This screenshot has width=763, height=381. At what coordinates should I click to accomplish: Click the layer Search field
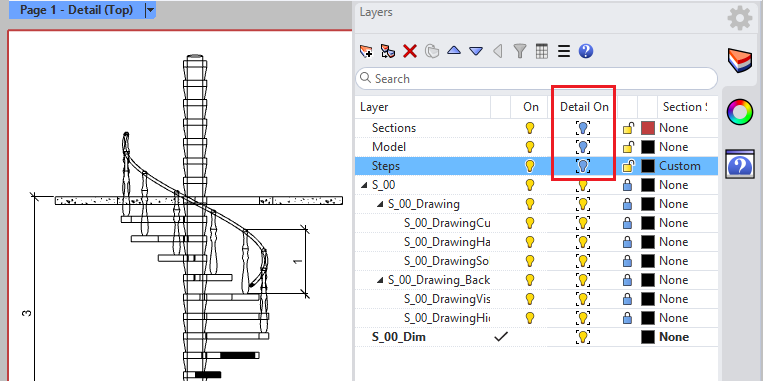[x=536, y=78]
